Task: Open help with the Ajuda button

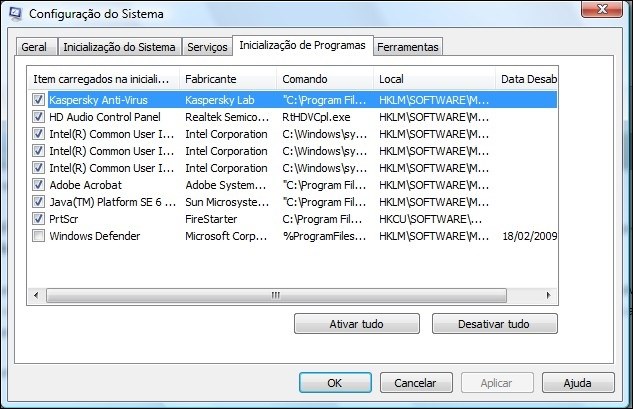Action: [577, 382]
